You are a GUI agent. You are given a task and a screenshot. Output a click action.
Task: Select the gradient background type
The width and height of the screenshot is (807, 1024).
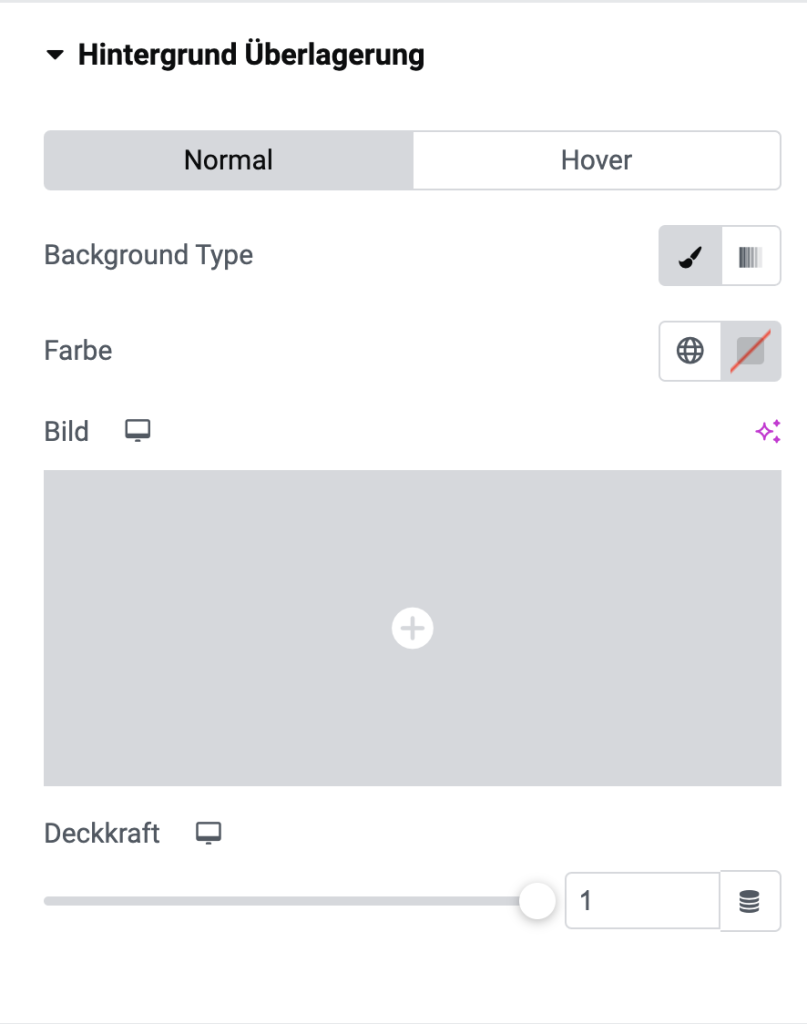click(751, 256)
